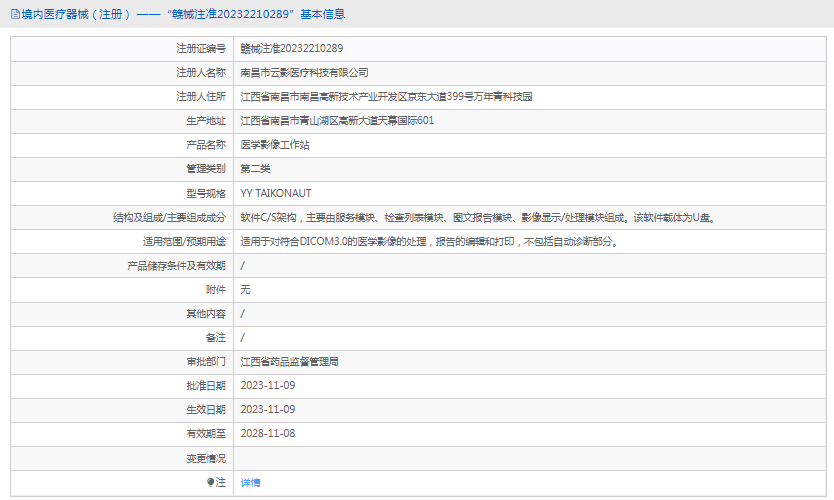The height and width of the screenshot is (500, 834).
Task: Select approving authority 江西省药品监督管理局
Action: pos(289,362)
